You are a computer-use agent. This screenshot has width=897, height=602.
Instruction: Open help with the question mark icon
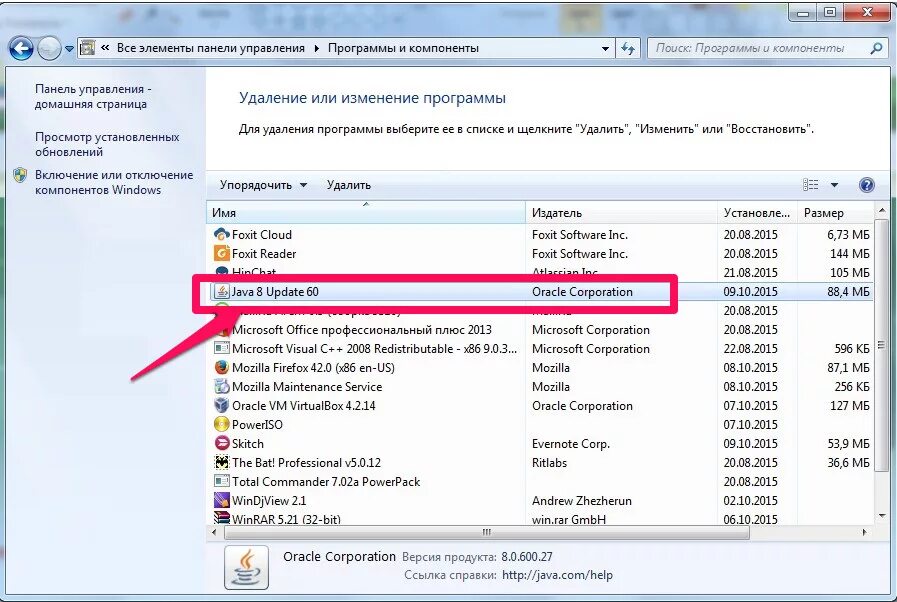(x=867, y=184)
